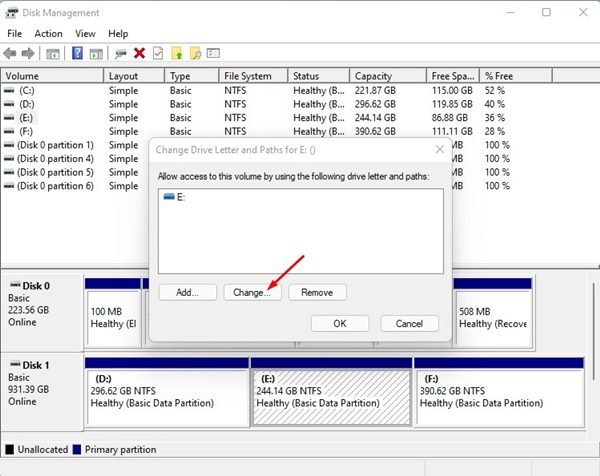Open the View menu
The height and width of the screenshot is (476, 600).
point(85,33)
